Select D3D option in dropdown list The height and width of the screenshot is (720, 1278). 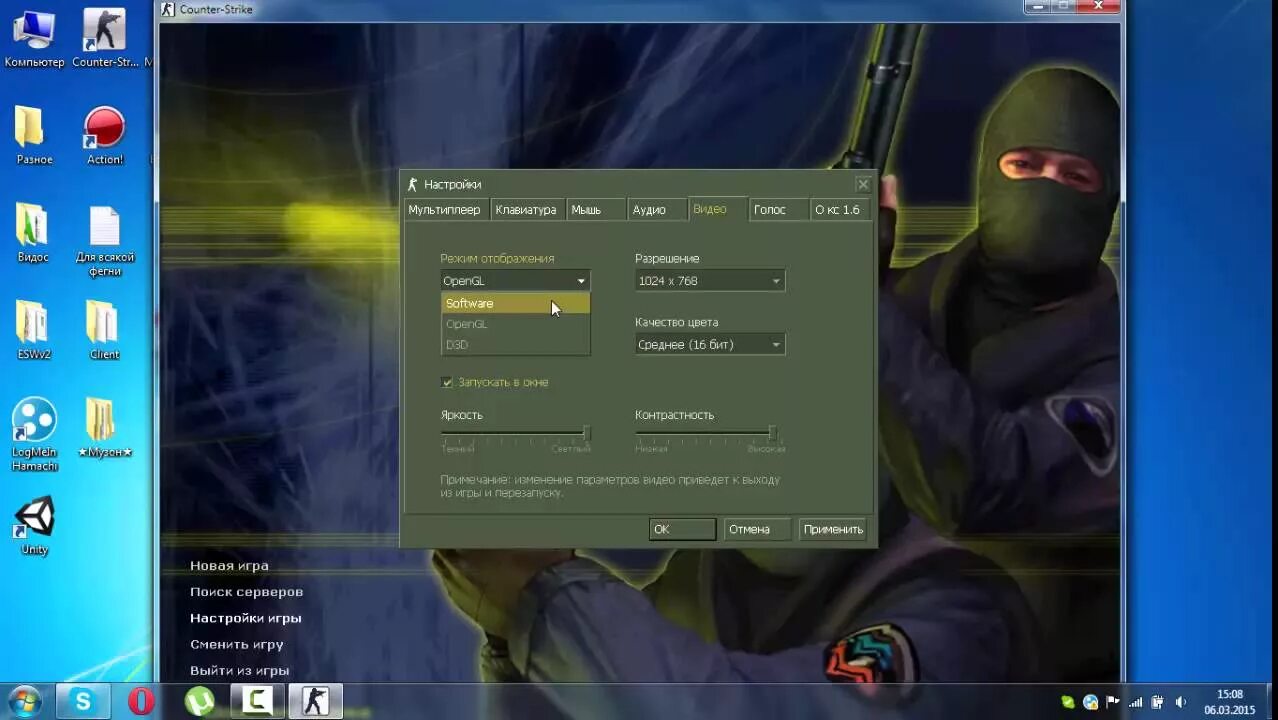coord(515,344)
